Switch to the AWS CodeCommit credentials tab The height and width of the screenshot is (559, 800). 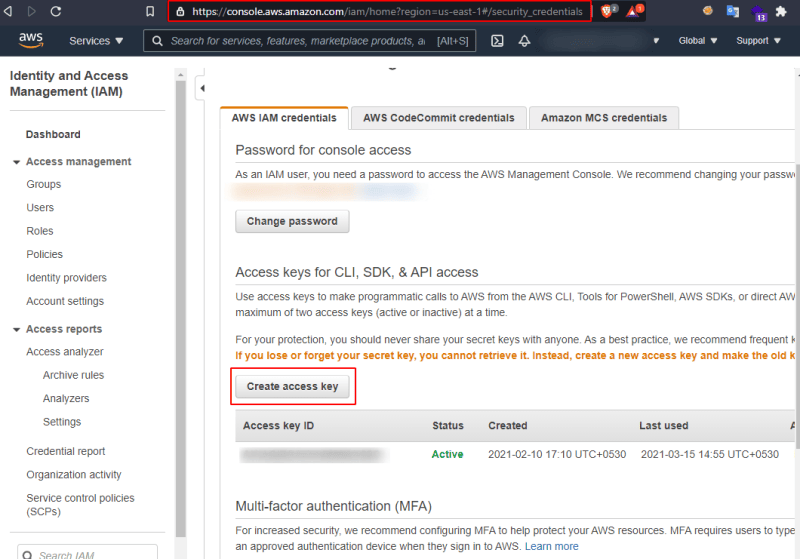pyautogui.click(x=439, y=118)
